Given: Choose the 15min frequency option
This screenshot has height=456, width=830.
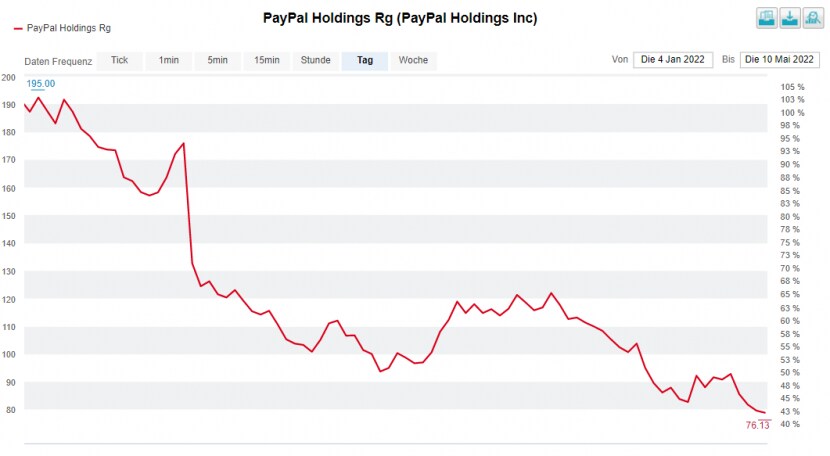Looking at the screenshot, I should coord(267,60).
